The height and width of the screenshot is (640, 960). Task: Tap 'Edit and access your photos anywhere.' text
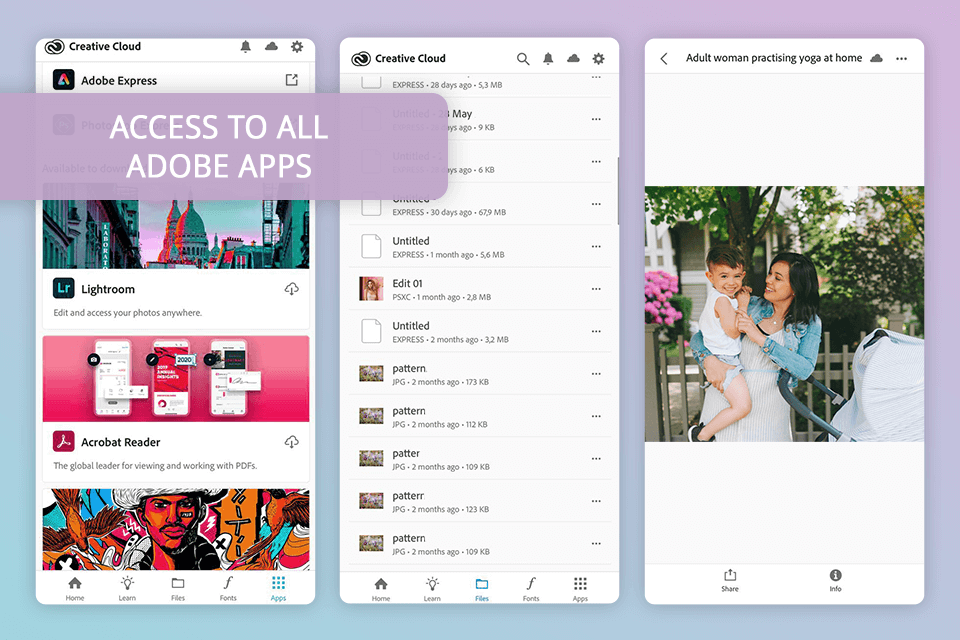127,312
